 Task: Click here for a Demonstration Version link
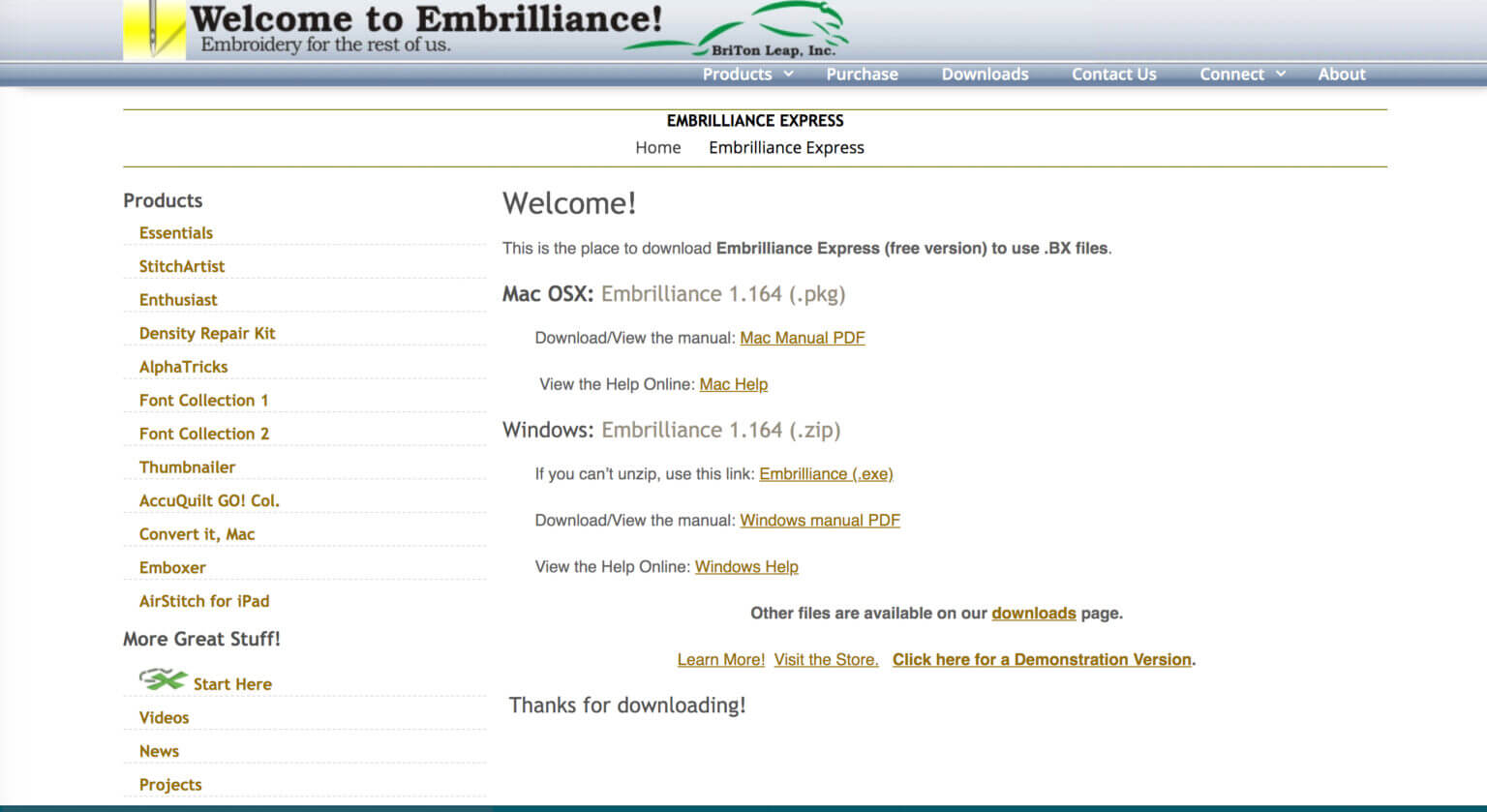(x=1042, y=660)
